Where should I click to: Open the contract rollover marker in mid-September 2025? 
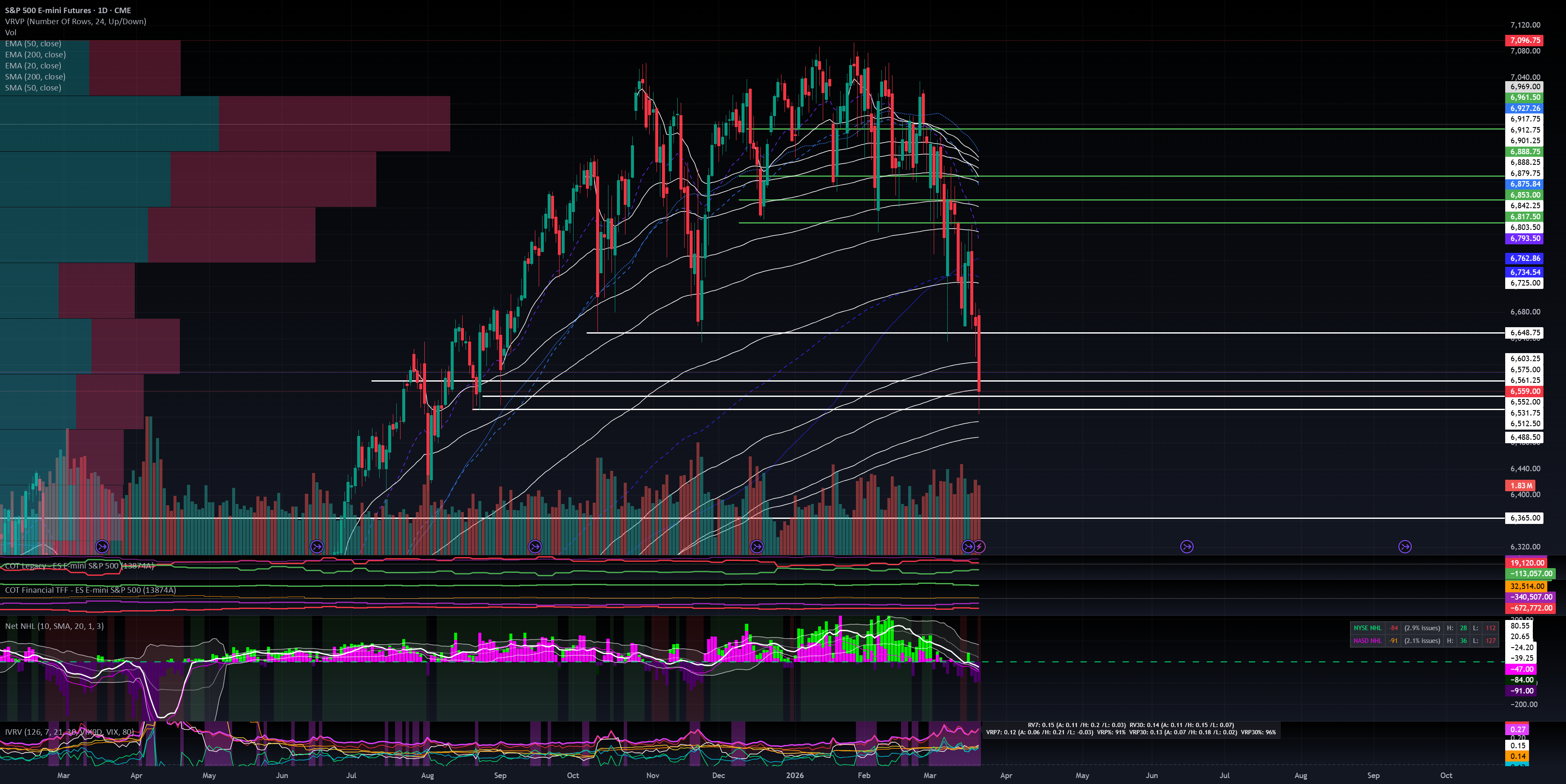[535, 546]
